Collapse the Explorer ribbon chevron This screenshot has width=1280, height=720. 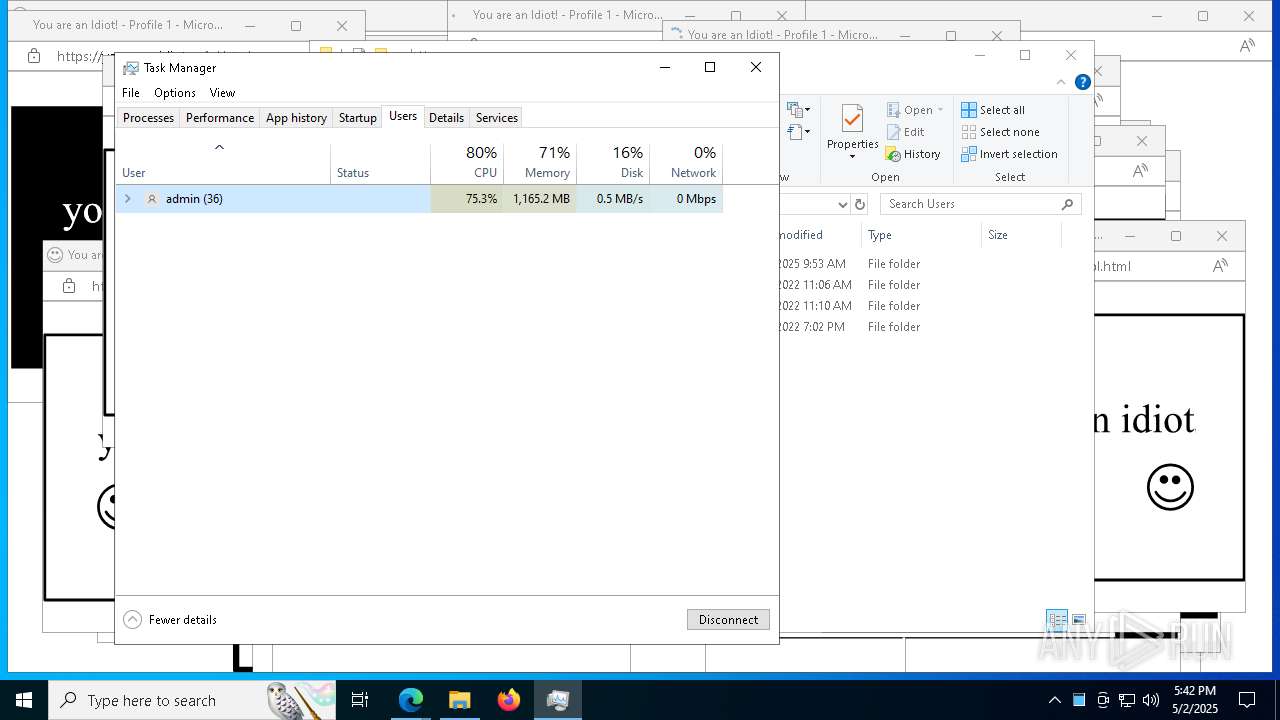tap(1061, 82)
